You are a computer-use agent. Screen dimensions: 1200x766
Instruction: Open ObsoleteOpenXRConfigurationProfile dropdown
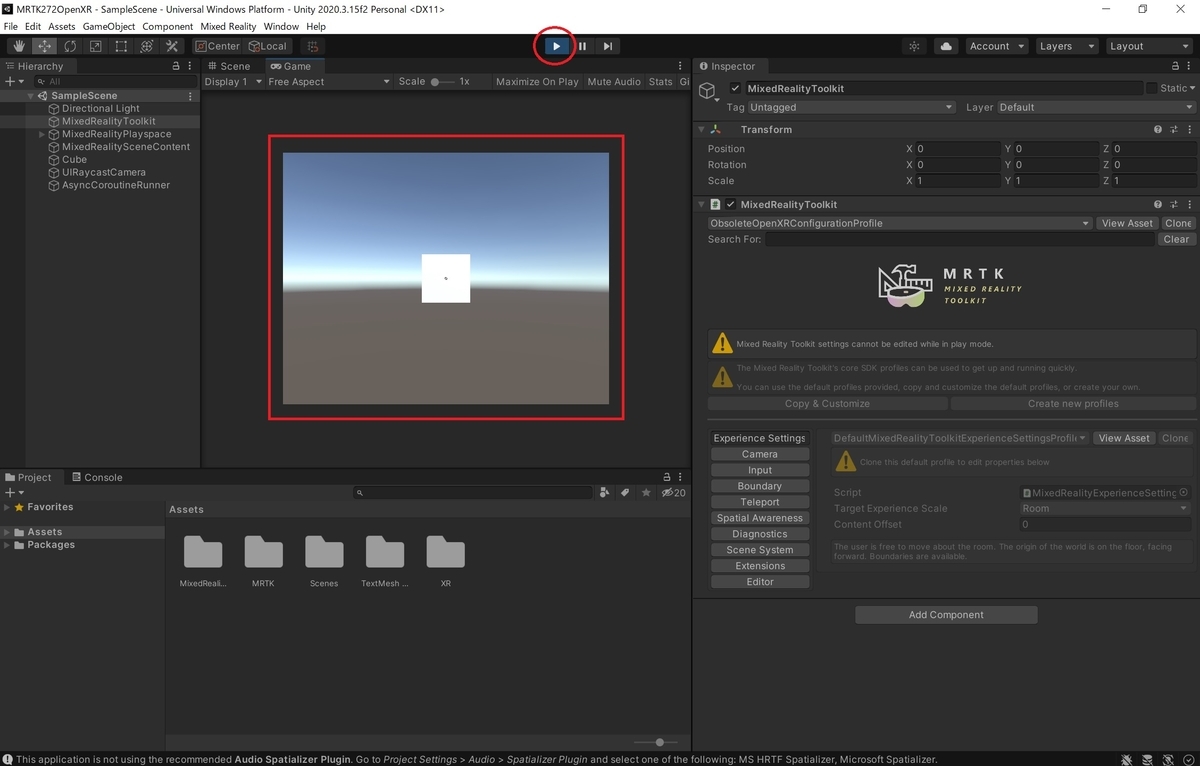(x=899, y=223)
